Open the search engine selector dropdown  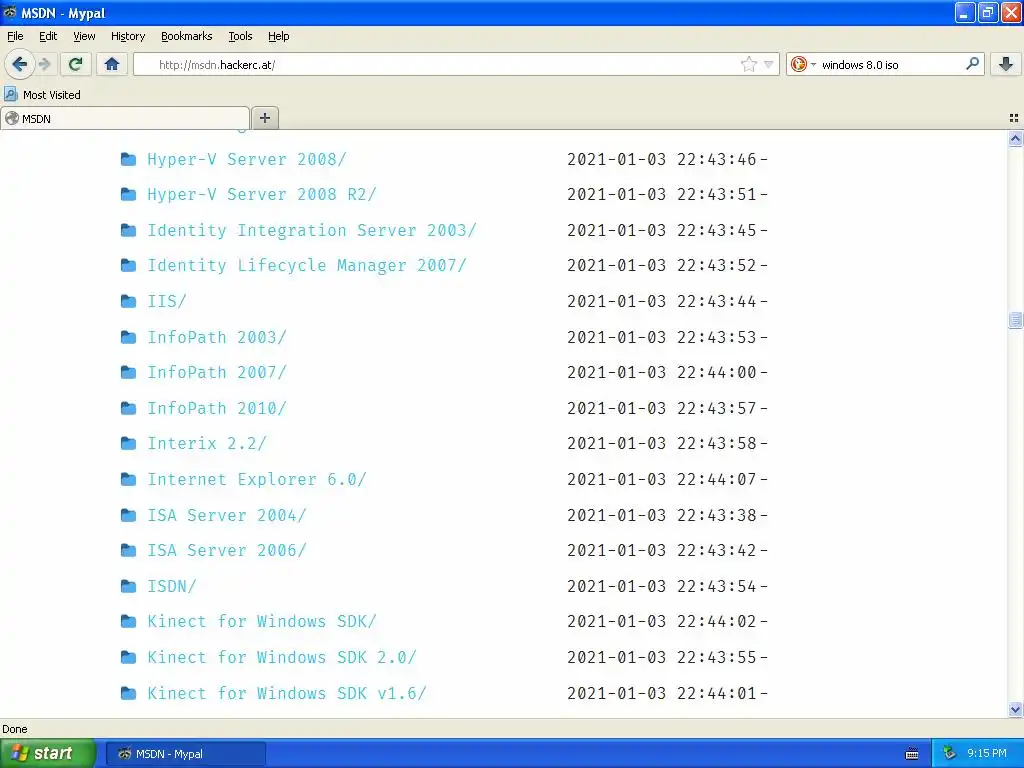click(803, 64)
